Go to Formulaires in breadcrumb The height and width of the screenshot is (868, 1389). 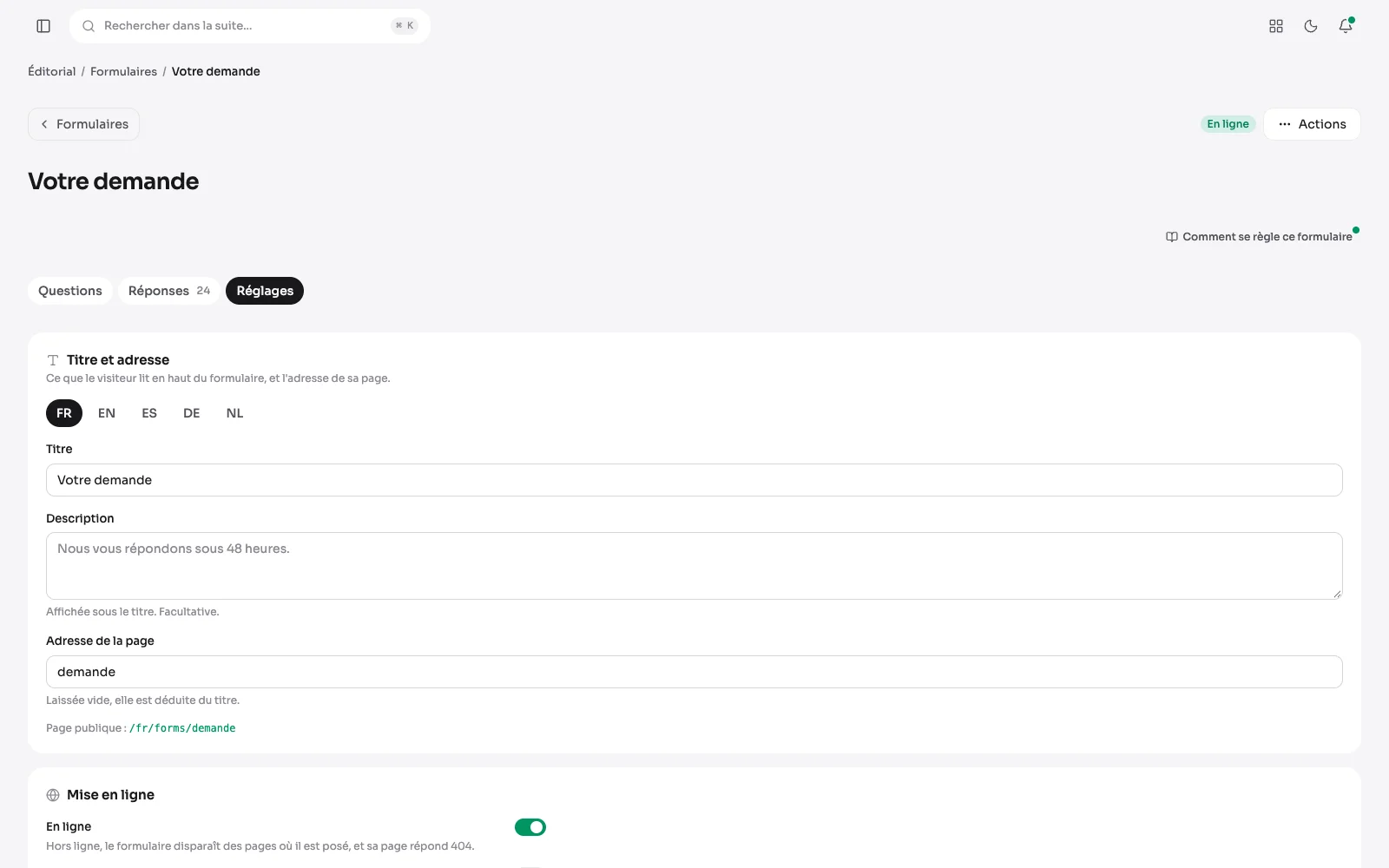(123, 71)
